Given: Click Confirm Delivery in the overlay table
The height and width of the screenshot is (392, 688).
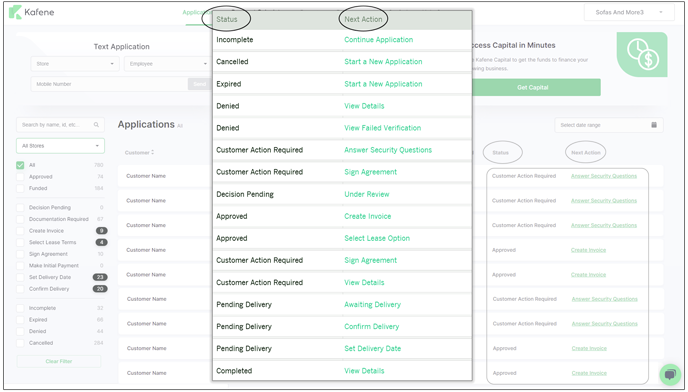Looking at the screenshot, I should 372,326.
